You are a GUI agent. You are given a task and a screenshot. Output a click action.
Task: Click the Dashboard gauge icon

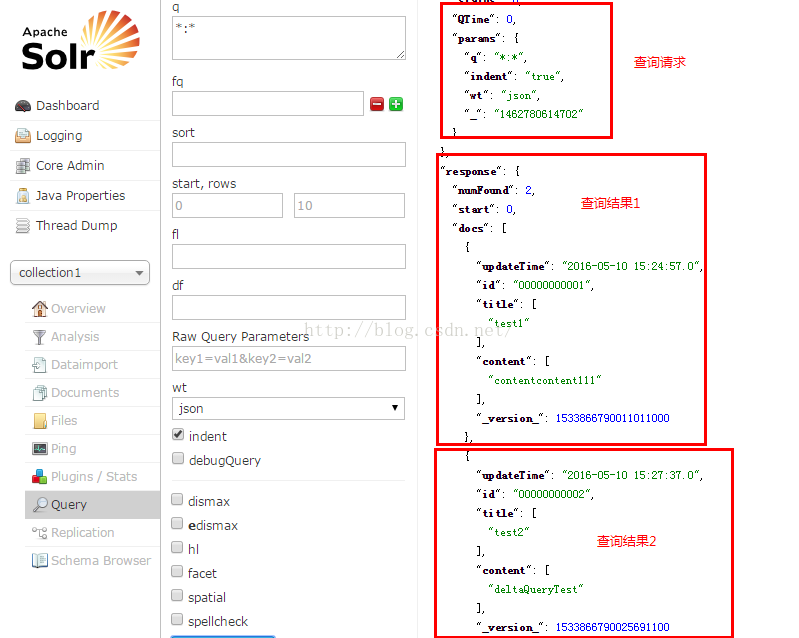point(23,106)
